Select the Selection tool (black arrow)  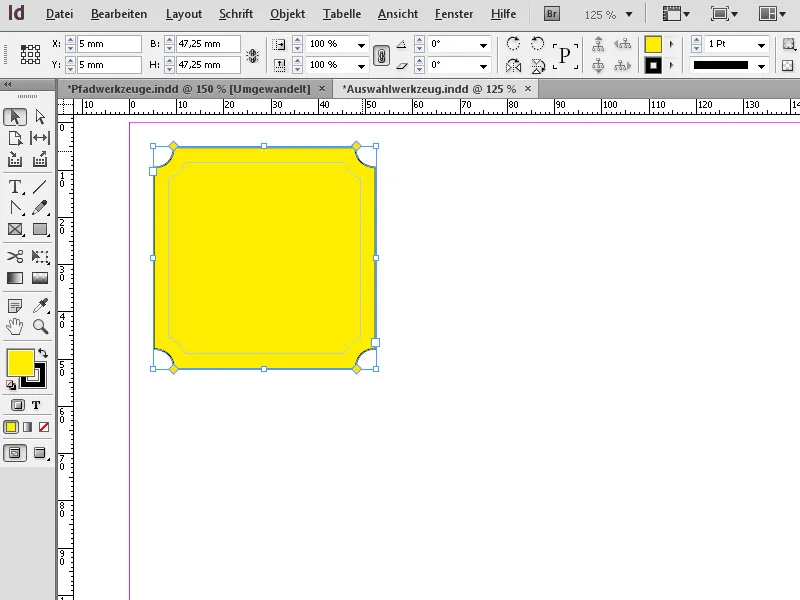coord(15,117)
